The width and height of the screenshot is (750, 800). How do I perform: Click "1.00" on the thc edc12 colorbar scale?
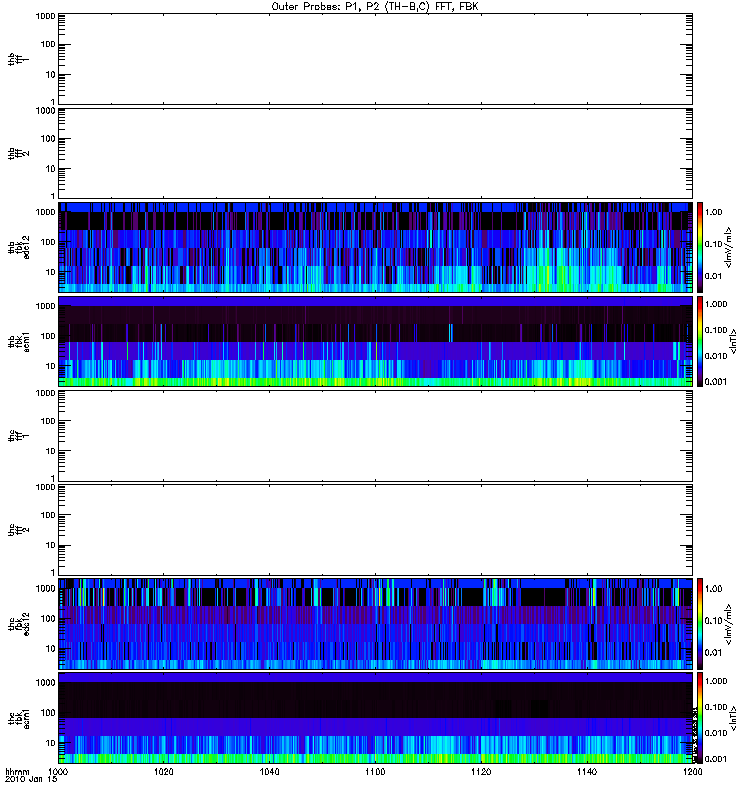(714, 589)
